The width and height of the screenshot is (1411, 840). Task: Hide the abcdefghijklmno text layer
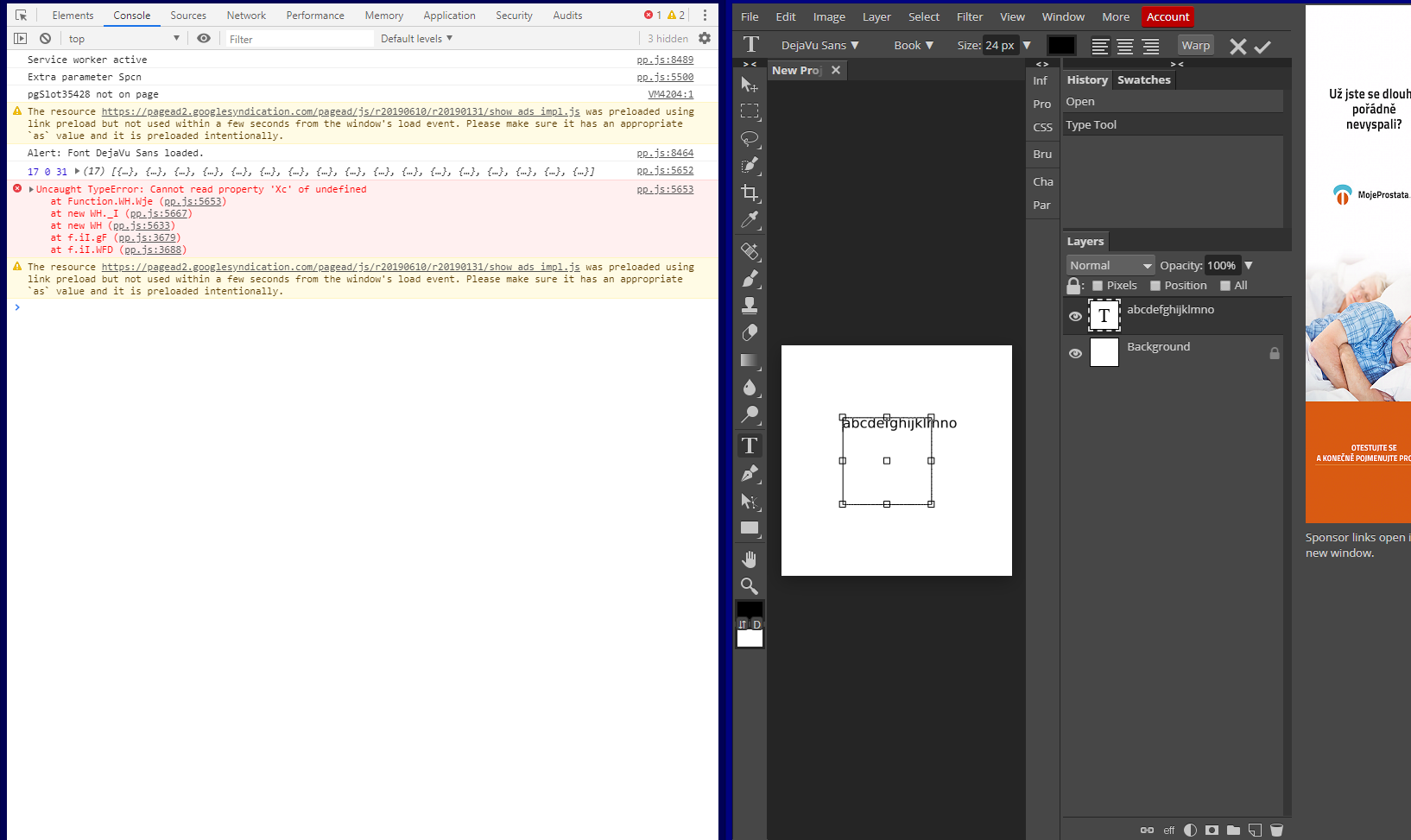(1075, 316)
